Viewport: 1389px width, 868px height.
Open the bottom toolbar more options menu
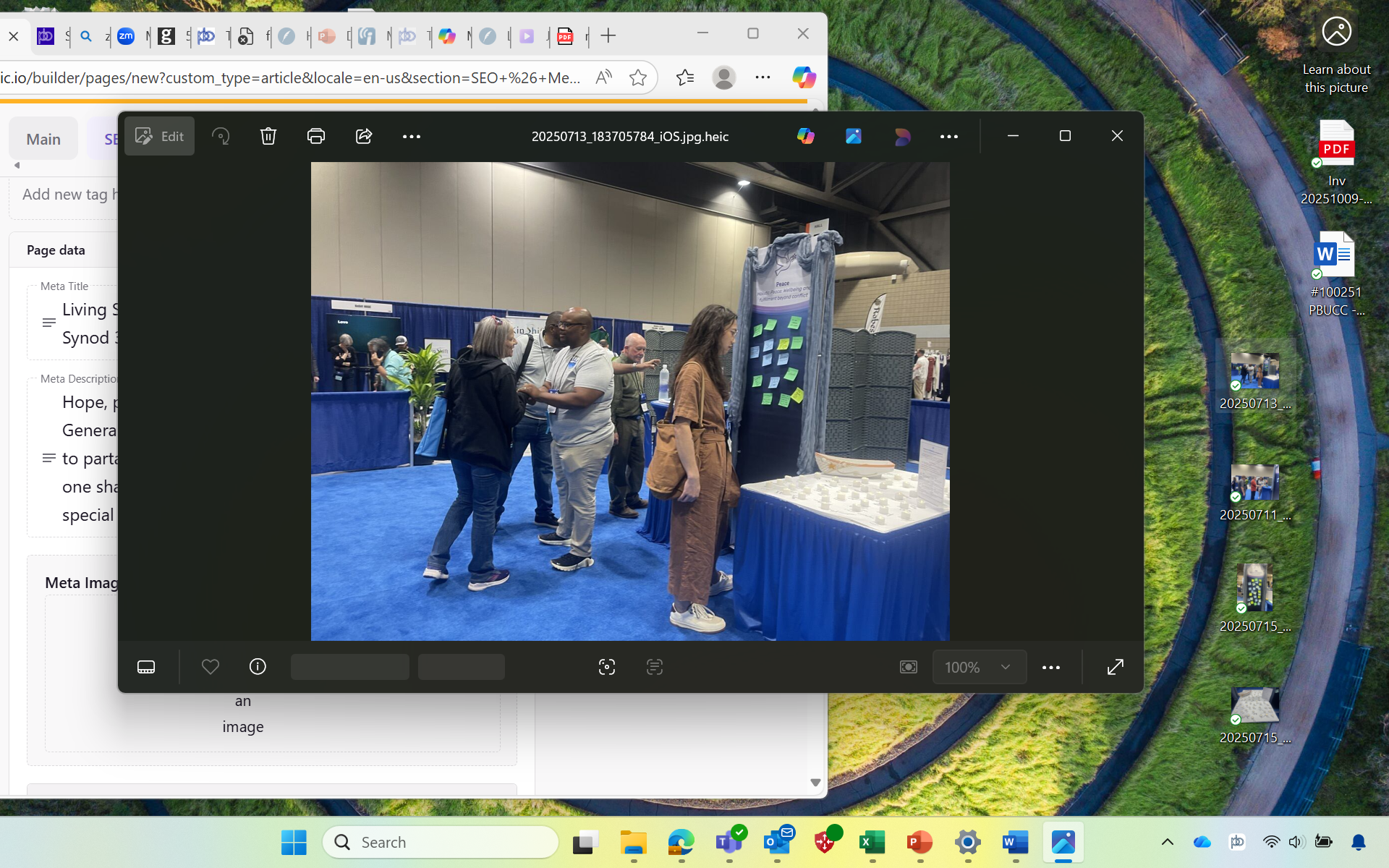coord(1051,667)
